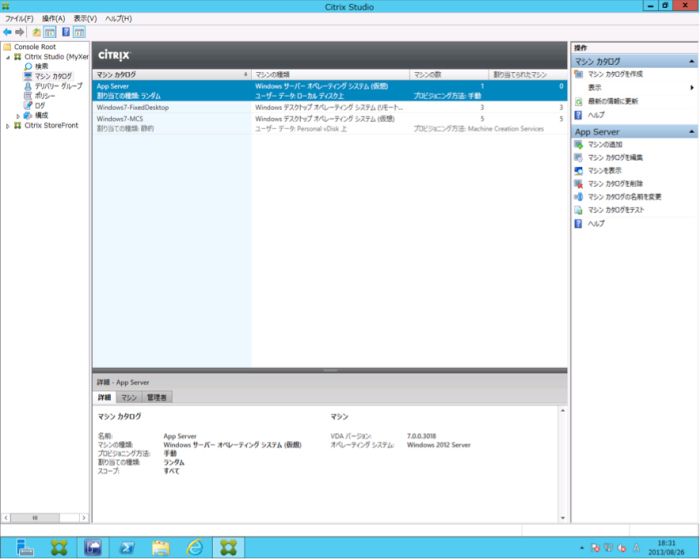The image size is (700, 559).
Task: Click the active Citrix Studio taskbar button
Action: (x=229, y=547)
